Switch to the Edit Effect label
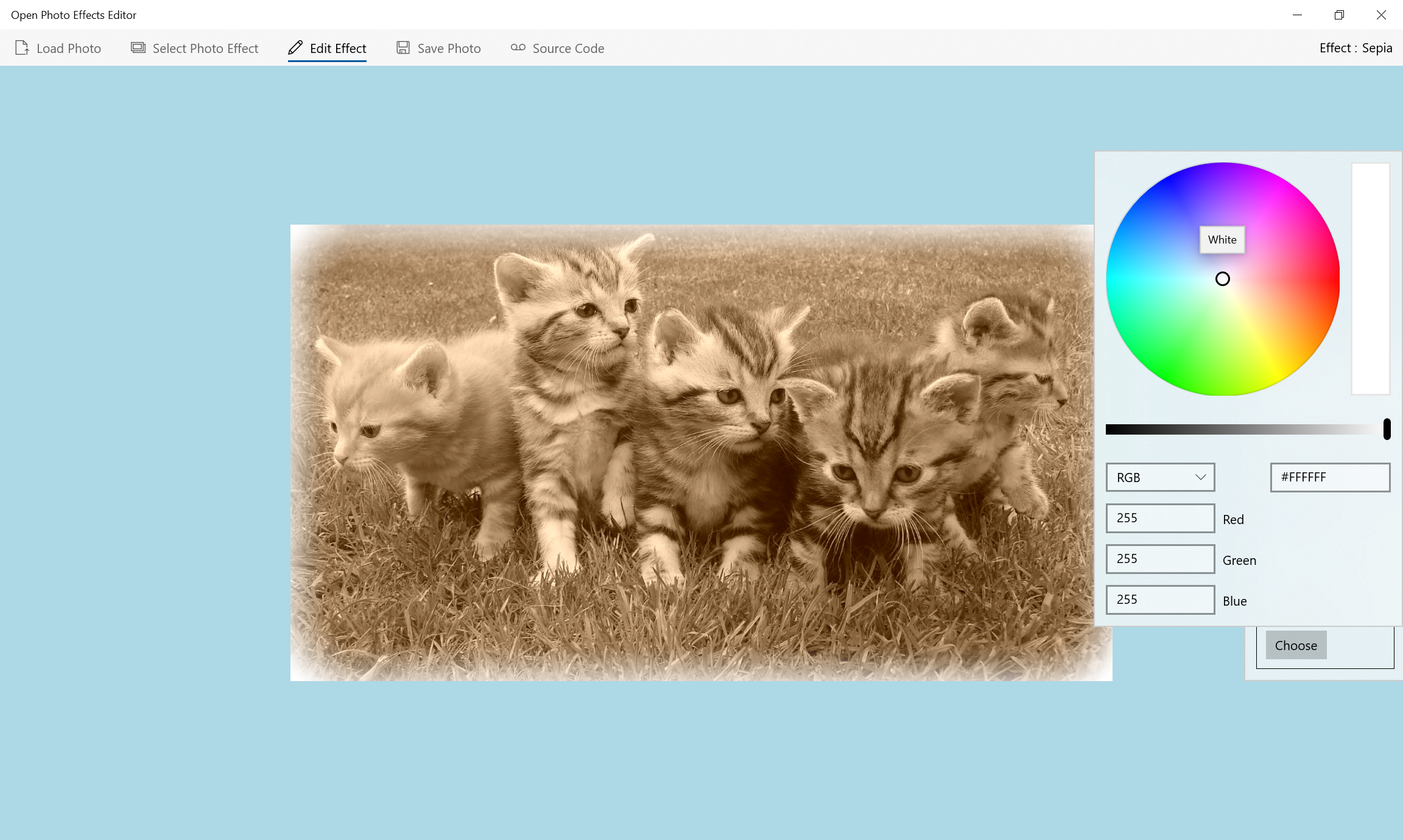Screen dimensions: 1403x840 pyautogui.click(x=338, y=48)
